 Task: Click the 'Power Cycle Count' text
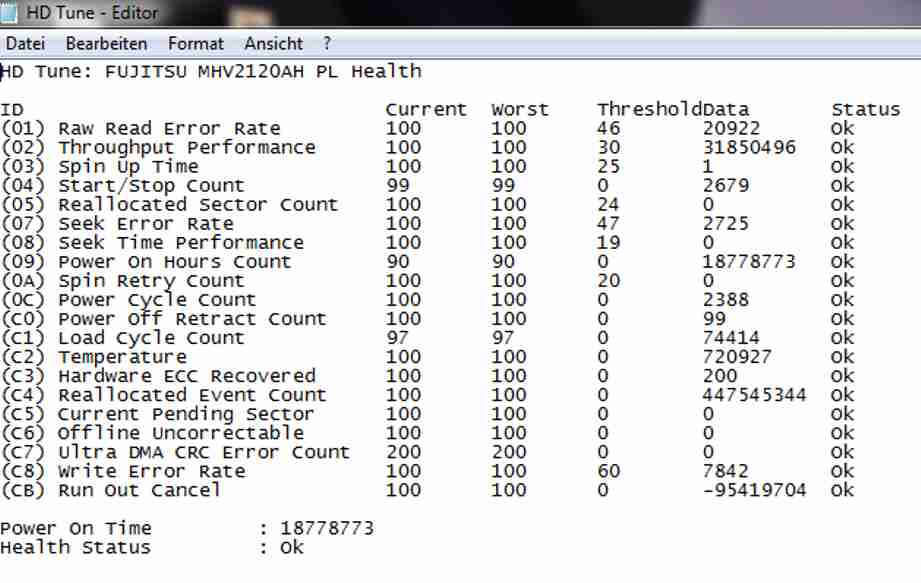pos(157,300)
